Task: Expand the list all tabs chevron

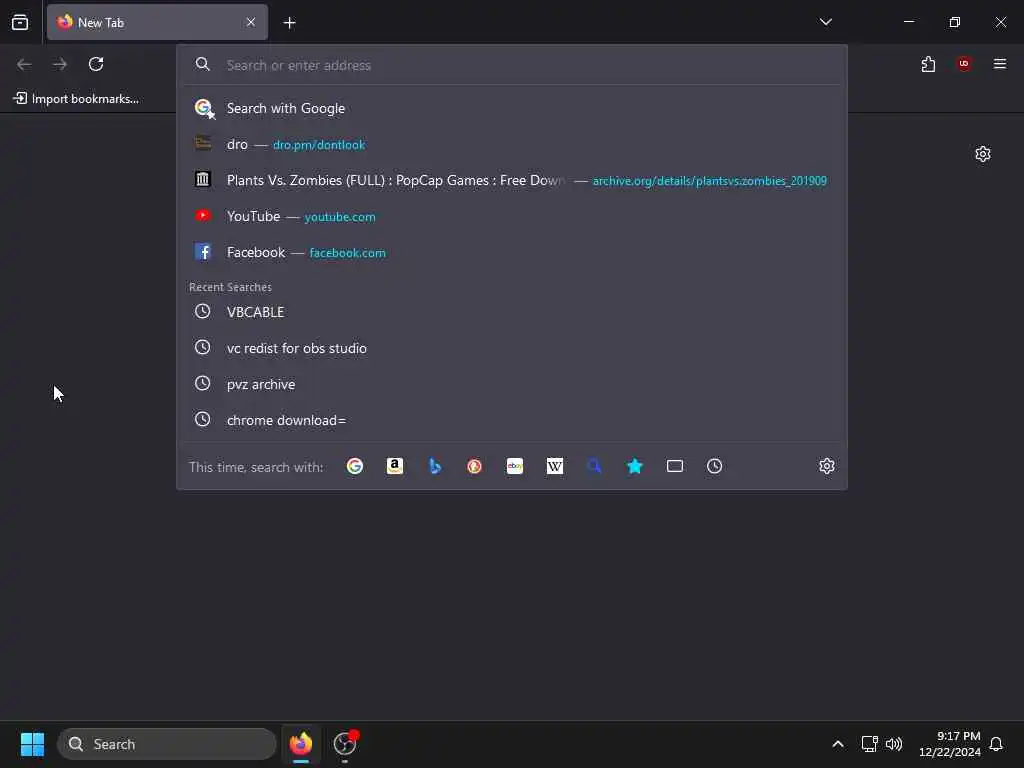Action: (825, 22)
